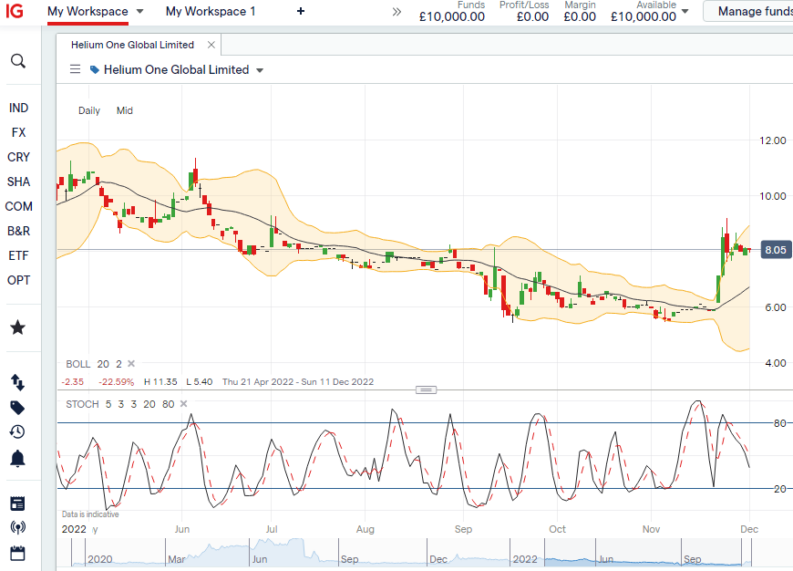
Task: Open the favourites star icon
Action: coord(18,327)
